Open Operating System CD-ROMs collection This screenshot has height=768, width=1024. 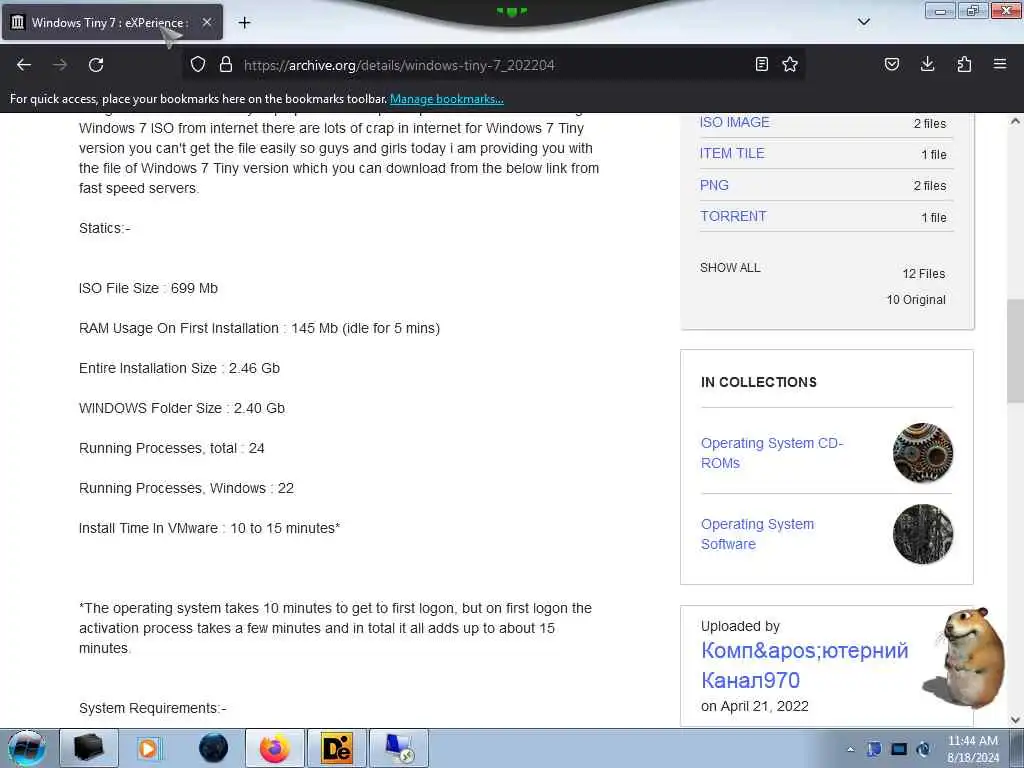(x=772, y=453)
